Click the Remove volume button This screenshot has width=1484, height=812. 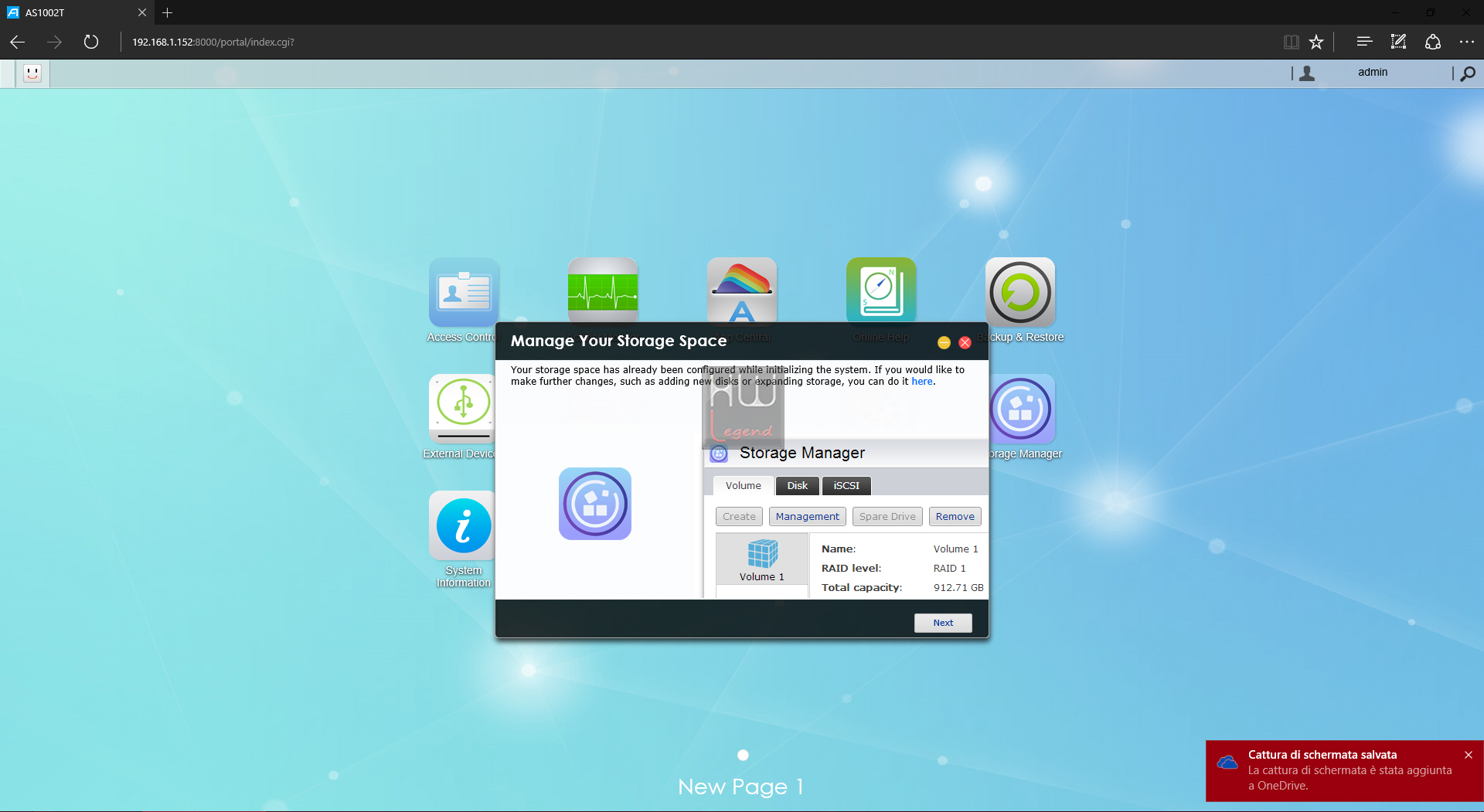[955, 516]
